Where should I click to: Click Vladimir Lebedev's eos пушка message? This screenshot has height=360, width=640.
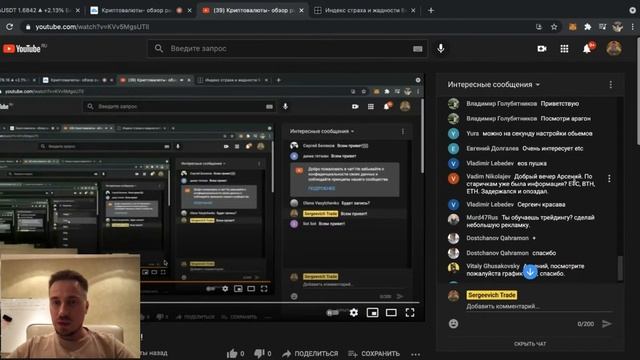coord(506,163)
